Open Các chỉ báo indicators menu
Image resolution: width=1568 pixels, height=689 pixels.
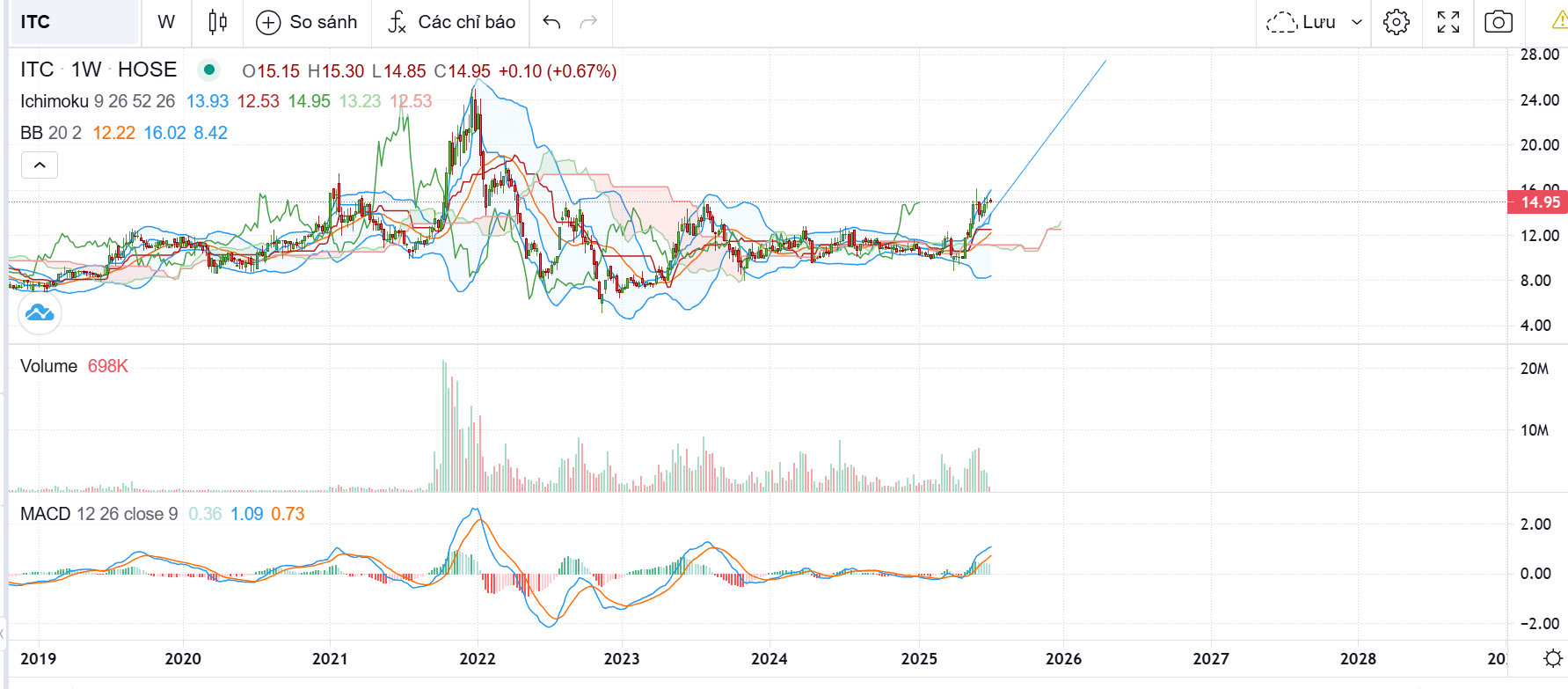point(451,22)
